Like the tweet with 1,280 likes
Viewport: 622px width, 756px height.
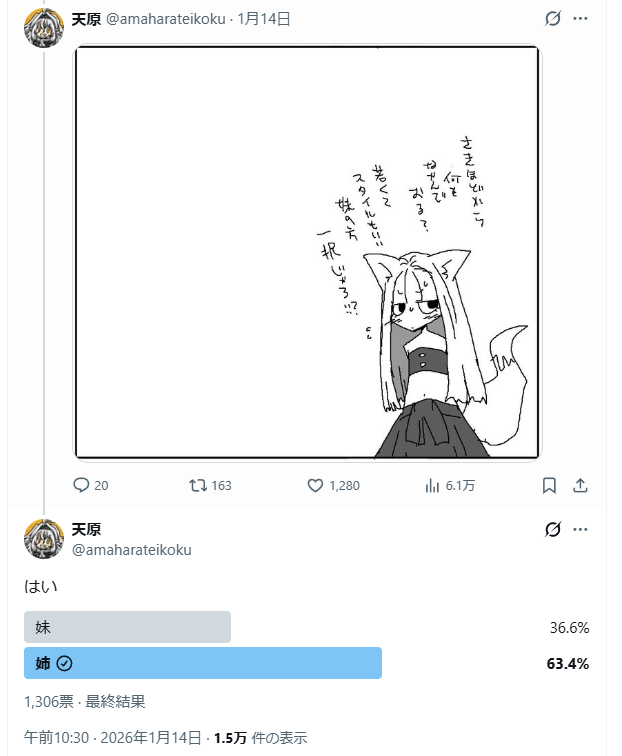click(315, 485)
